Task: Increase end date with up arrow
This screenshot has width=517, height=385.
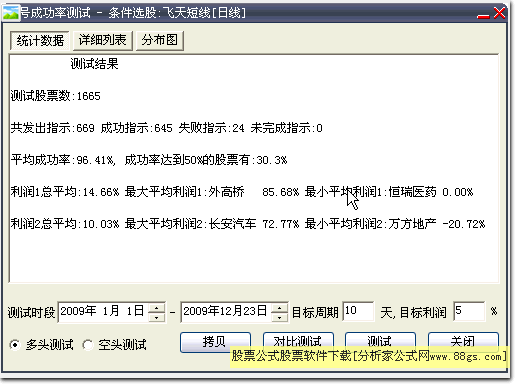Action: tap(279, 307)
